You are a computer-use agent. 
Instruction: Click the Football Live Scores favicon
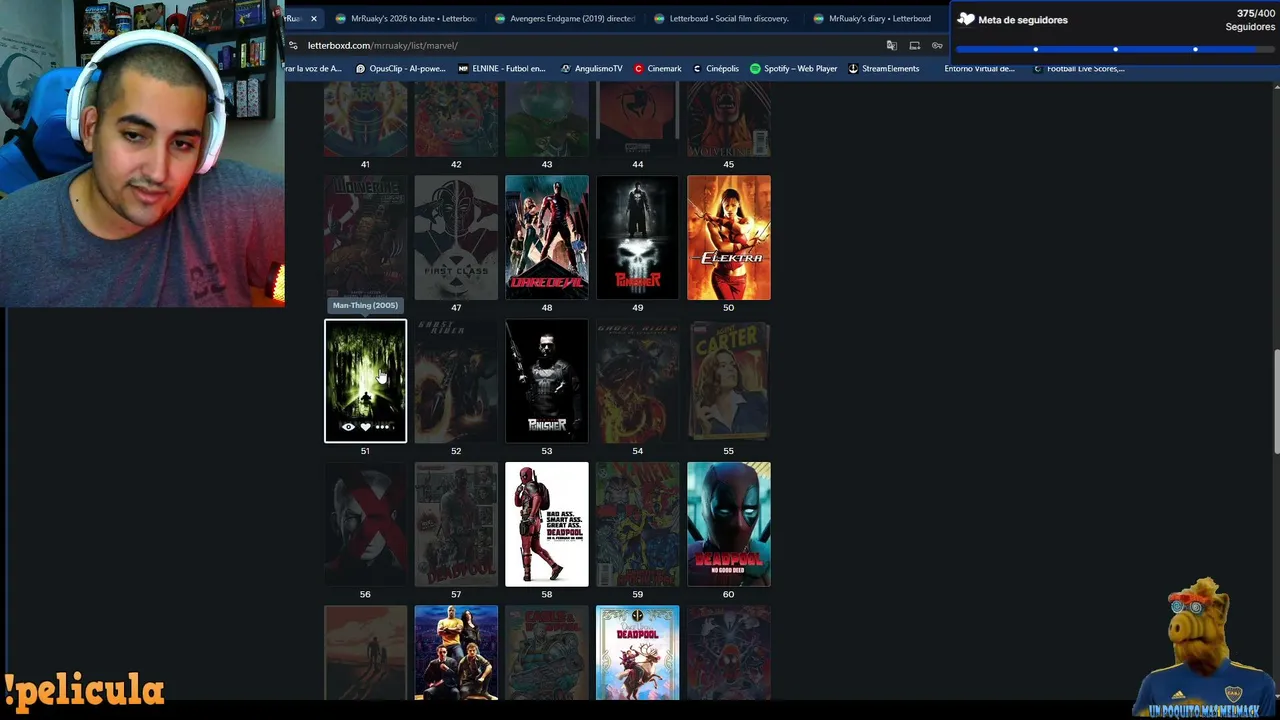click(x=1037, y=69)
